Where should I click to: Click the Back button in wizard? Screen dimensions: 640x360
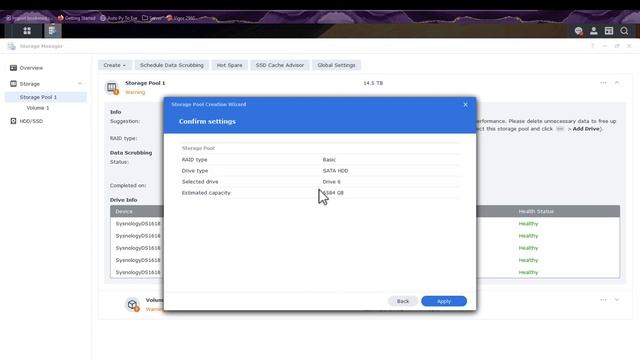tap(403, 301)
